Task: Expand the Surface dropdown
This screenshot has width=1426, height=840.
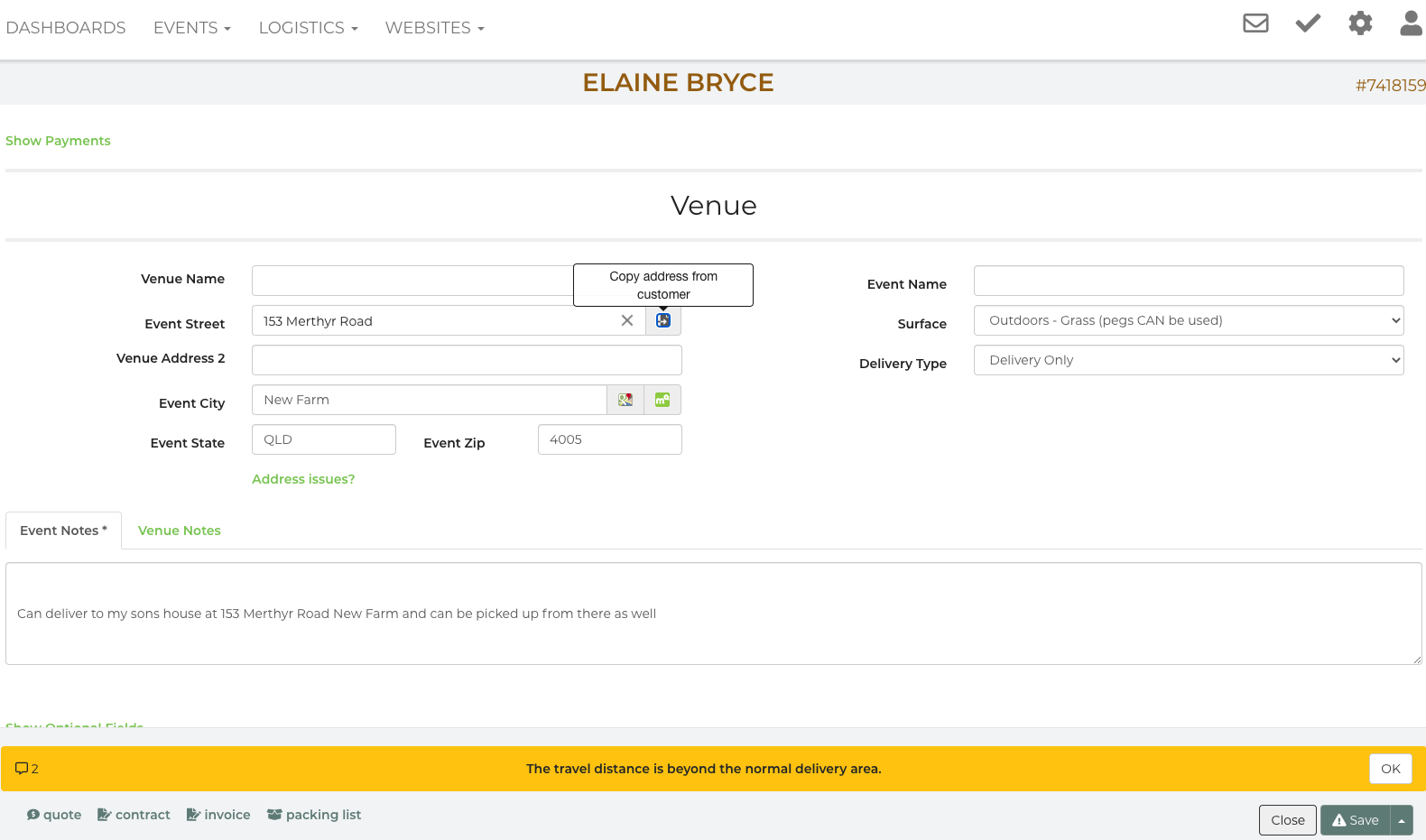Action: point(1188,320)
